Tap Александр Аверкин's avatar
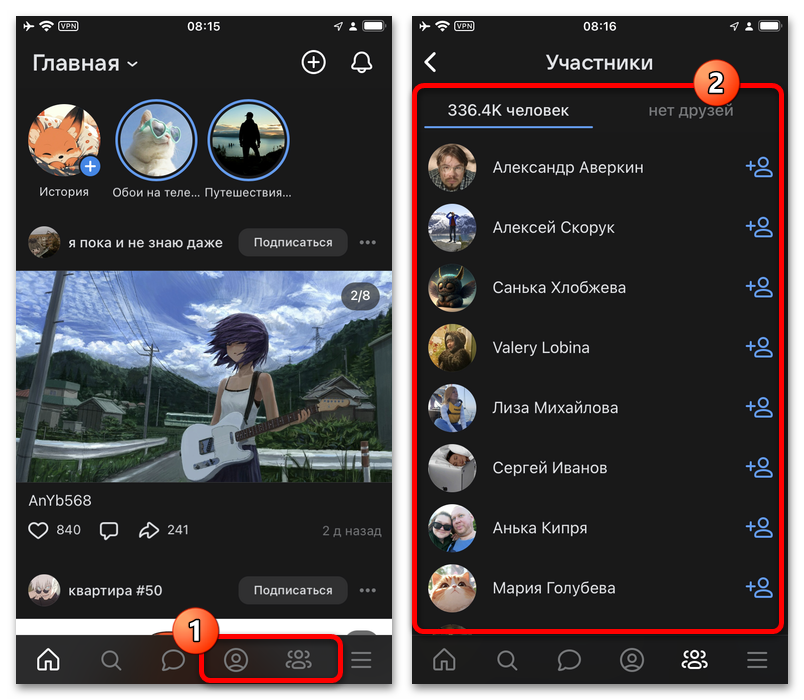Viewport: 804px width, 700px height. pos(452,168)
